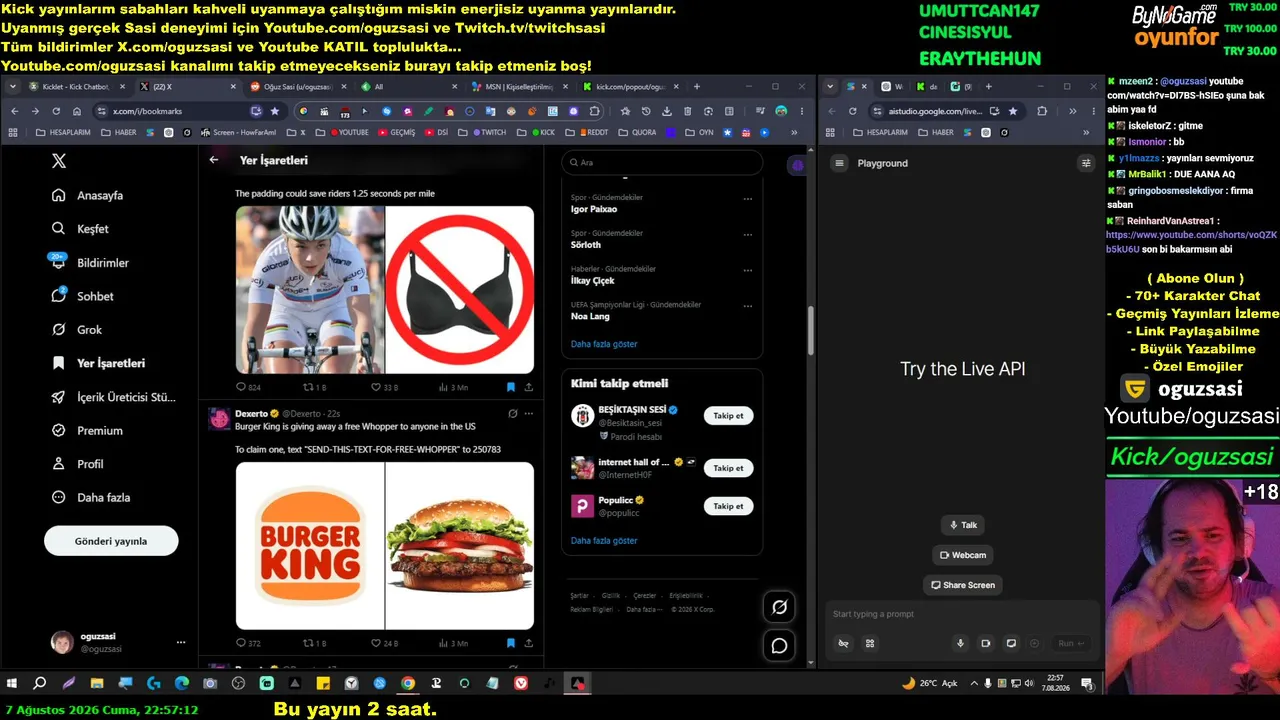
Task: Open cyclist and bra image post
Action: pos(385,290)
